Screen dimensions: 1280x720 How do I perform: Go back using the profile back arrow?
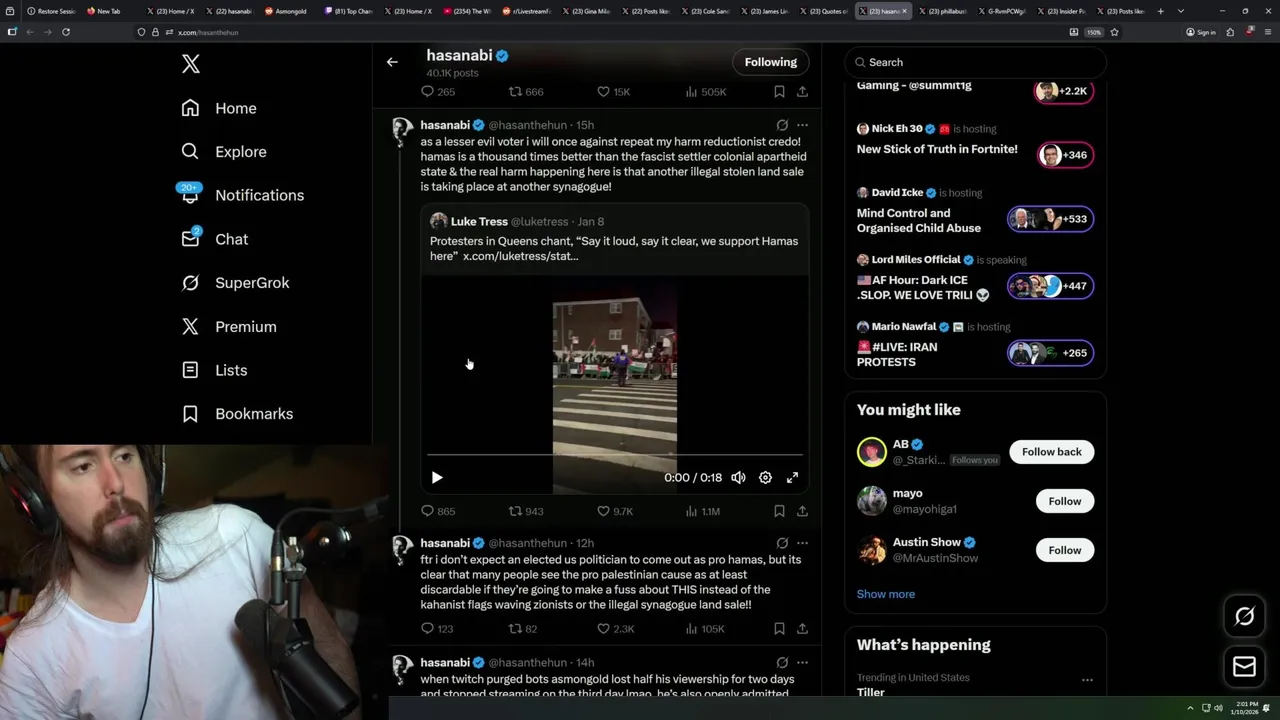pyautogui.click(x=392, y=62)
